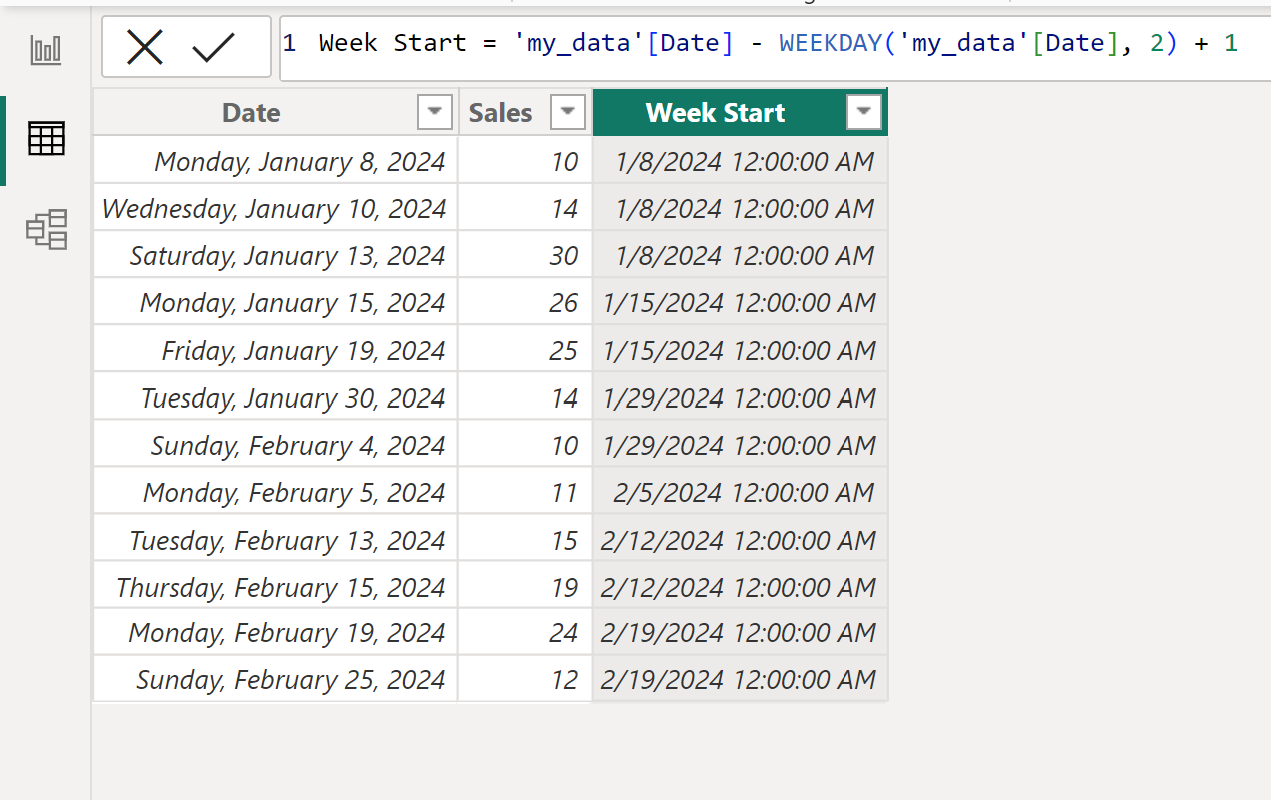Select cell Sunday, February 25, 2024
The height and width of the screenshot is (801, 1271).
click(x=275, y=679)
